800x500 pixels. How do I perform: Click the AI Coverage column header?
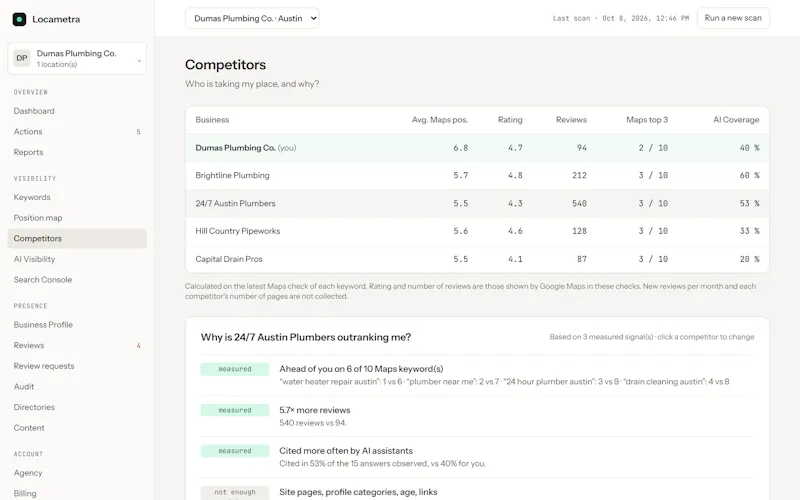click(x=736, y=120)
